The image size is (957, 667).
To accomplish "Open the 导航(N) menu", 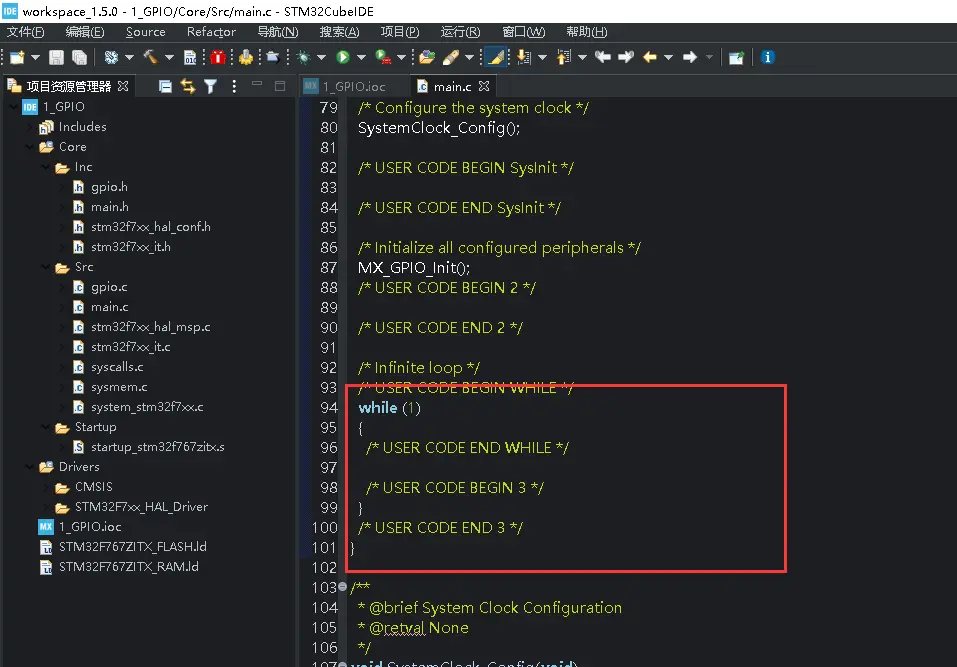I will pyautogui.click(x=278, y=32).
